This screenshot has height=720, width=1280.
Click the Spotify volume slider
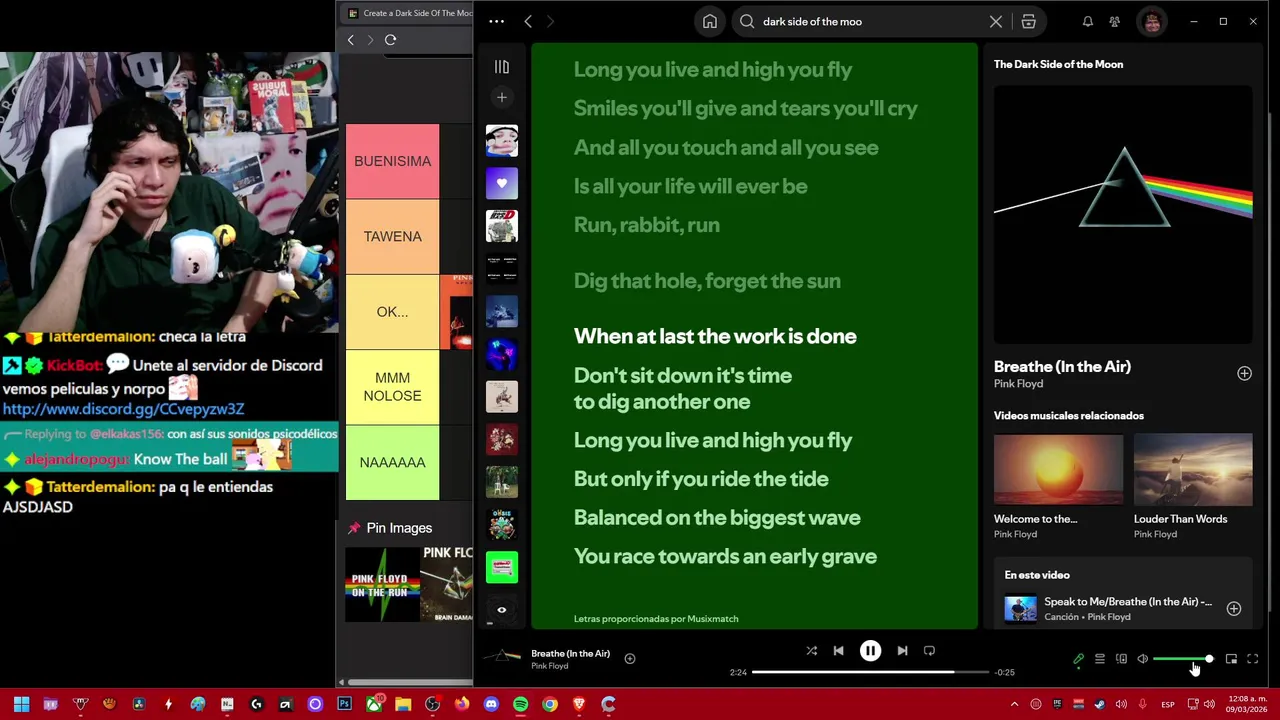(1182, 659)
